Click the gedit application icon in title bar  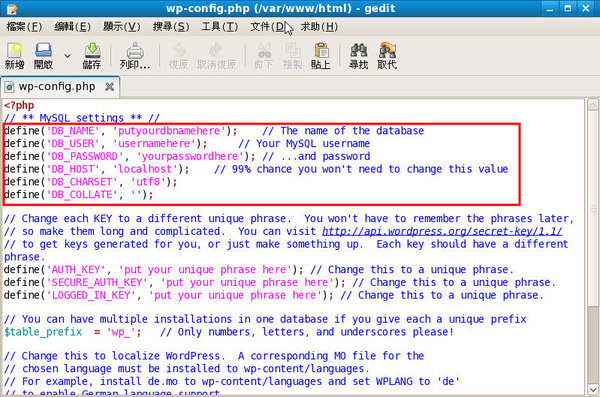coord(12,8)
